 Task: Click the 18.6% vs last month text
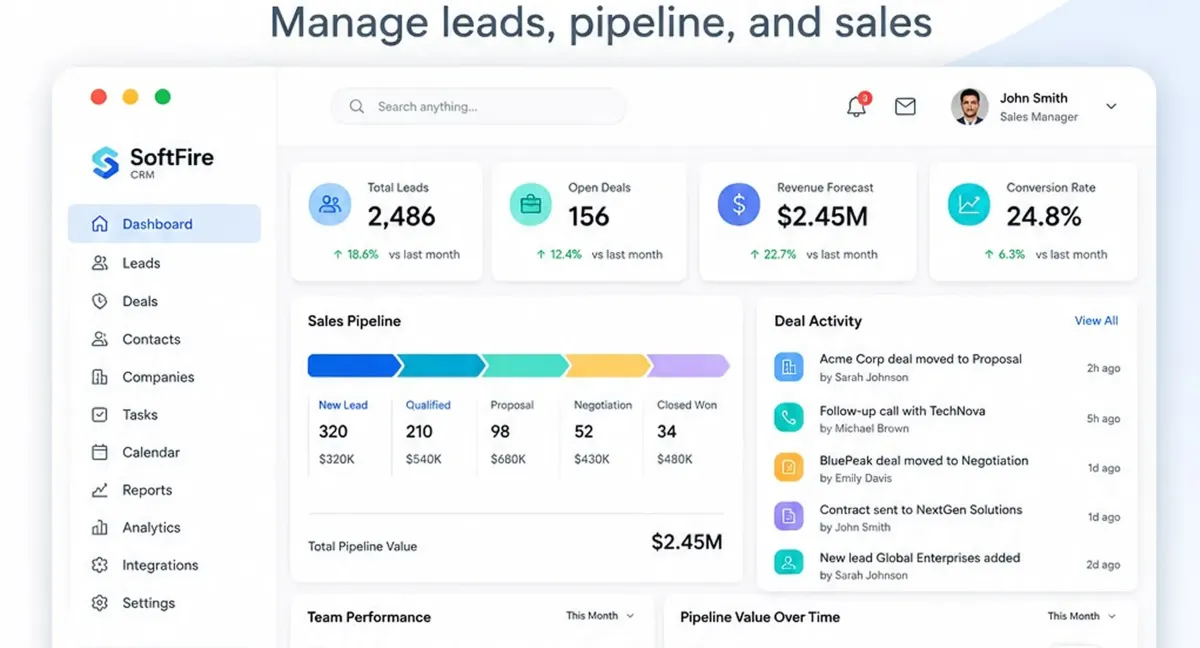(397, 254)
